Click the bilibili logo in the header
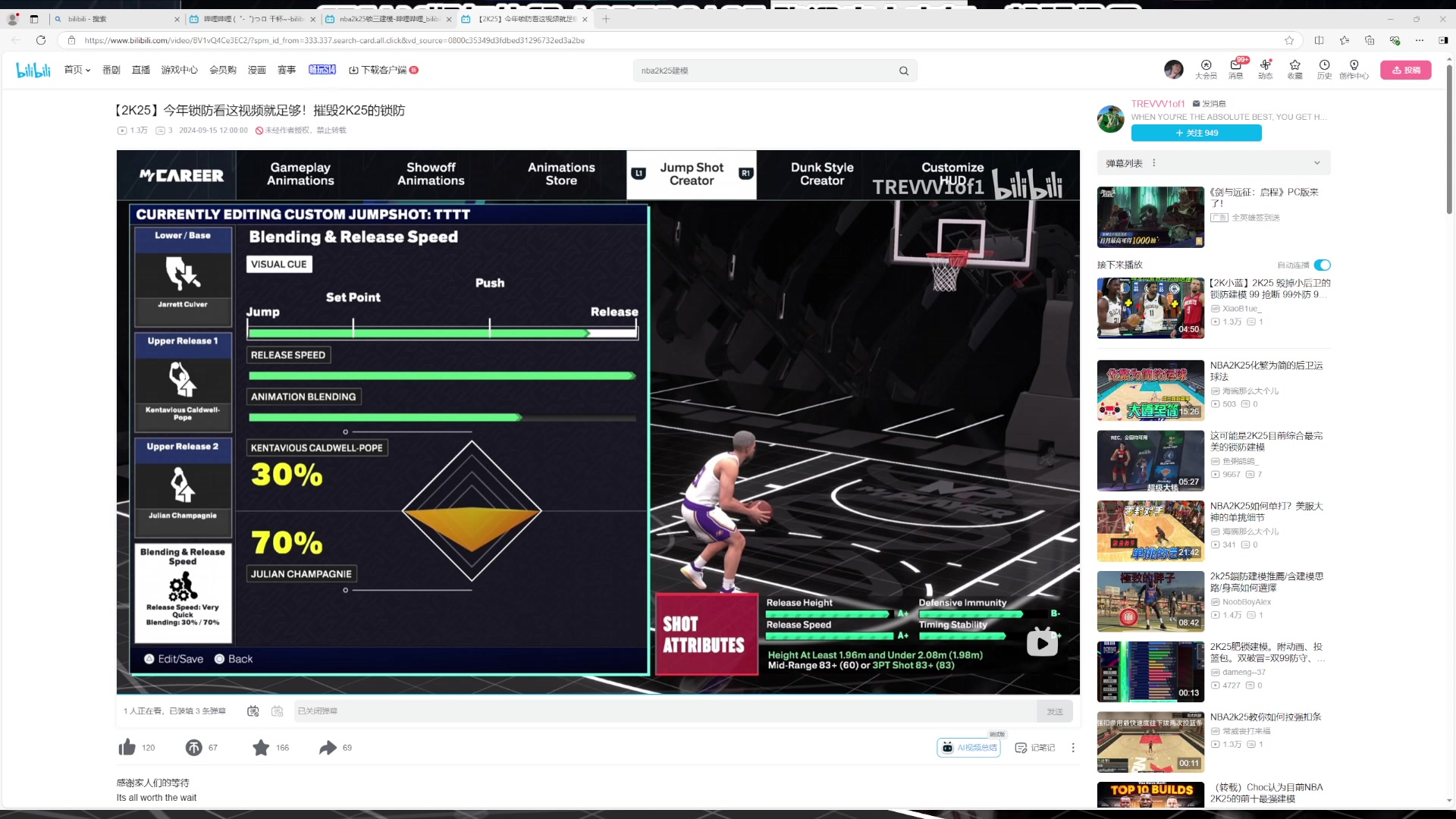 33,70
